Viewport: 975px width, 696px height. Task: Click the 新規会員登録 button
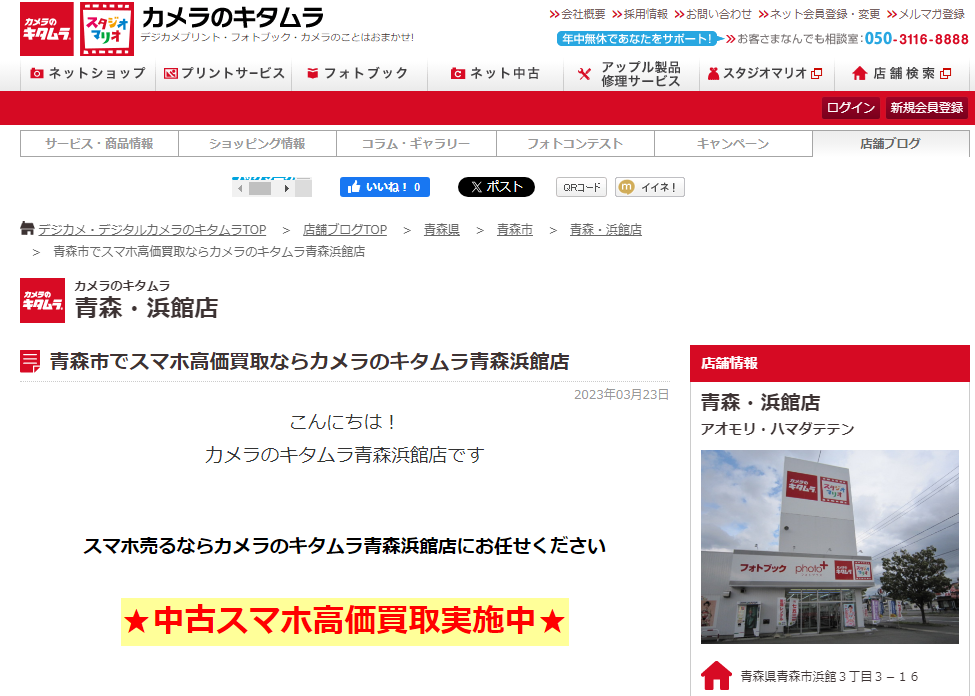926,108
